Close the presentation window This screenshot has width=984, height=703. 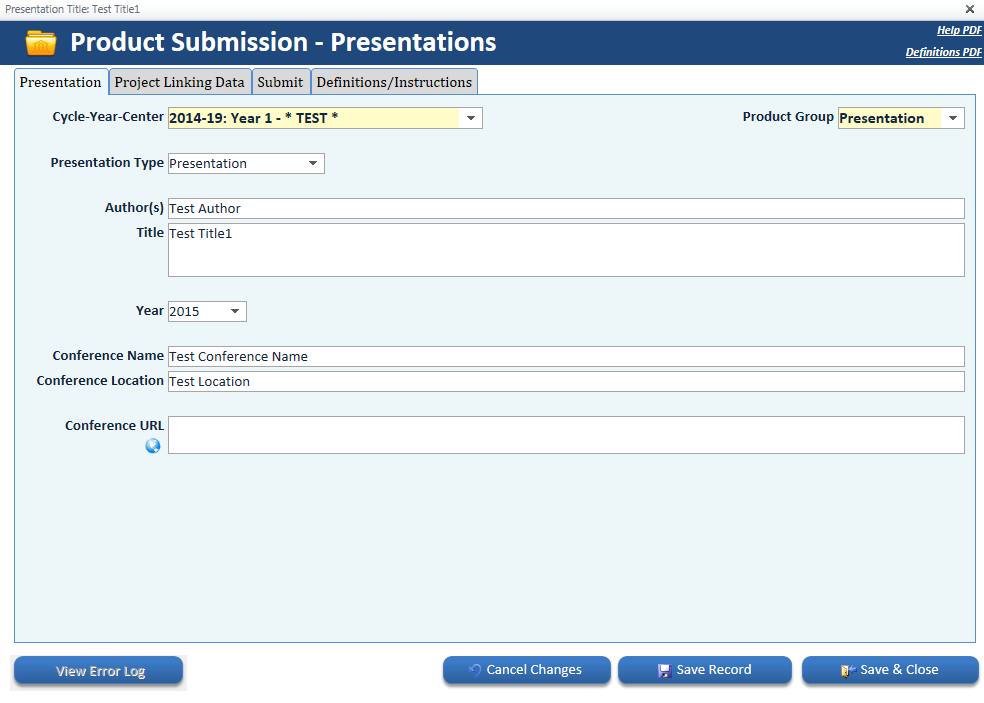(x=969, y=8)
